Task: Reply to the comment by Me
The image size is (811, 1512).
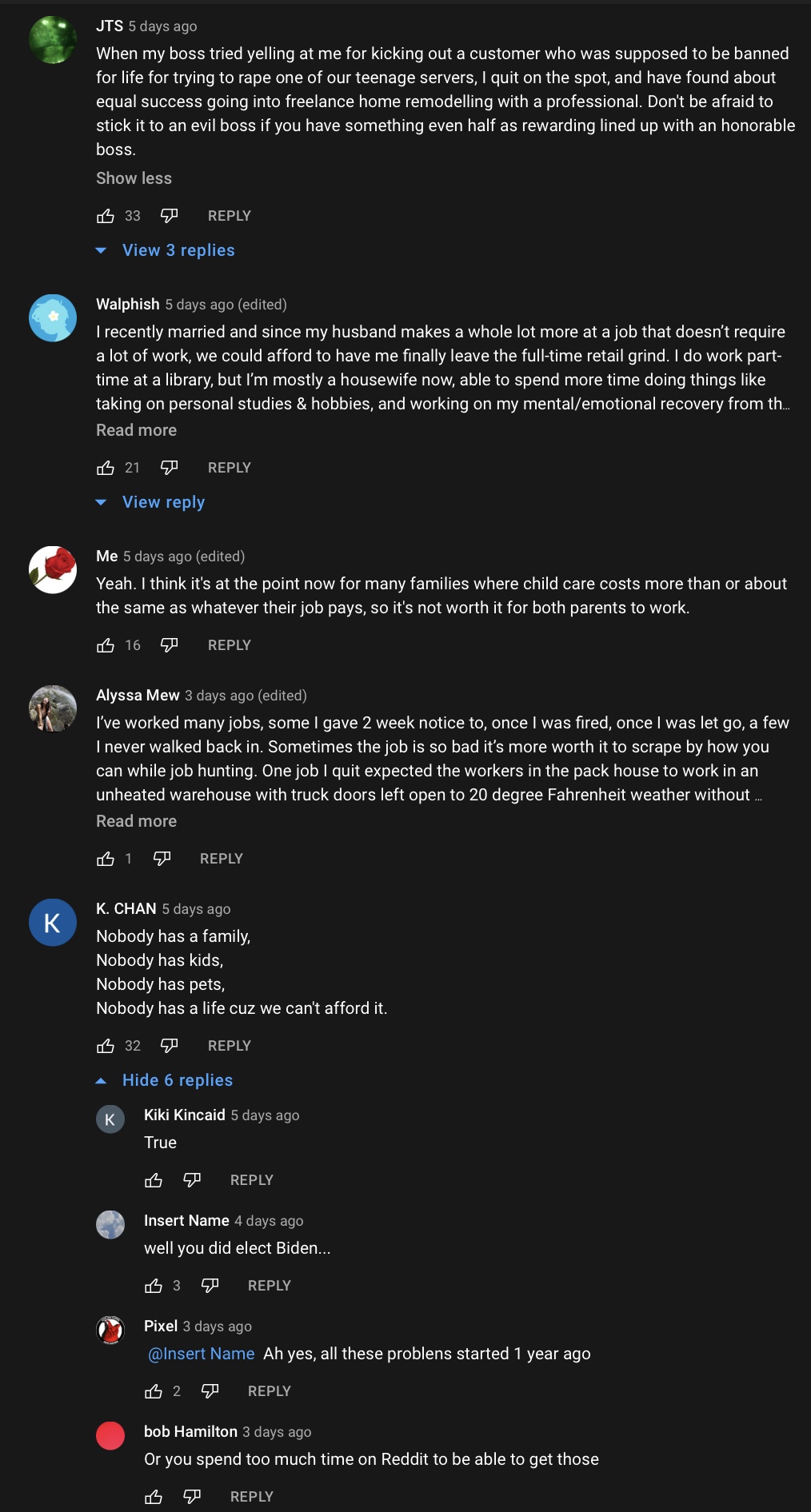Action: coord(230,645)
